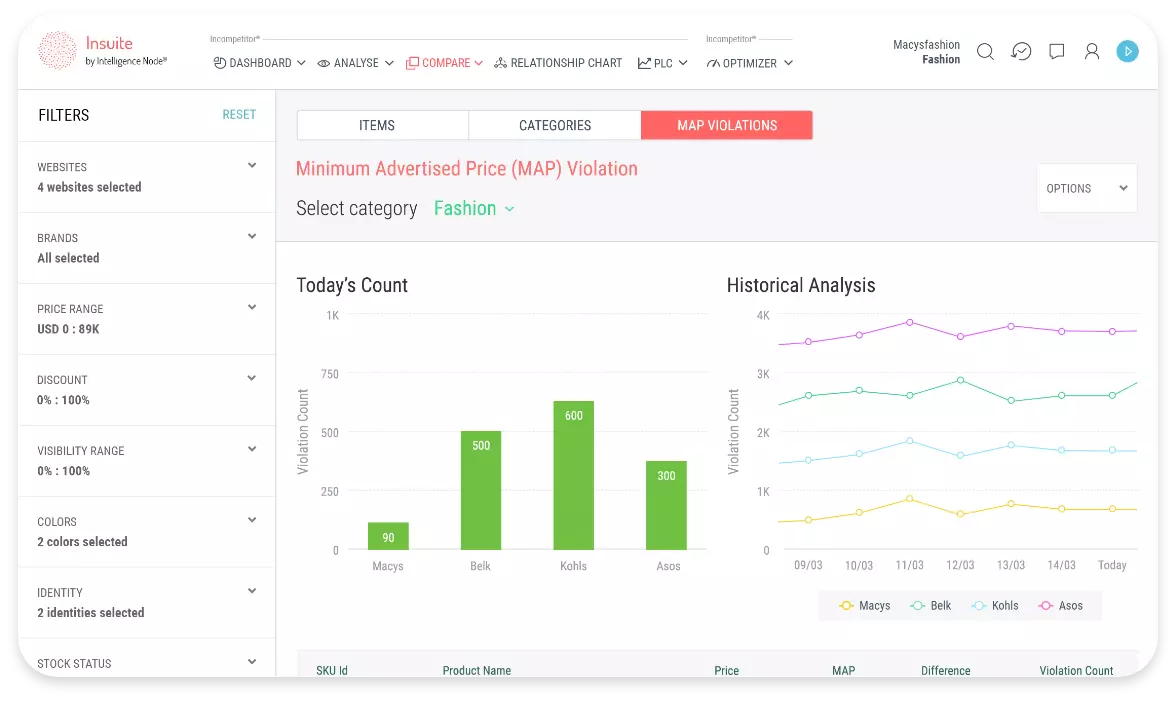Toggle the Macys series in the legend

[x=862, y=605]
